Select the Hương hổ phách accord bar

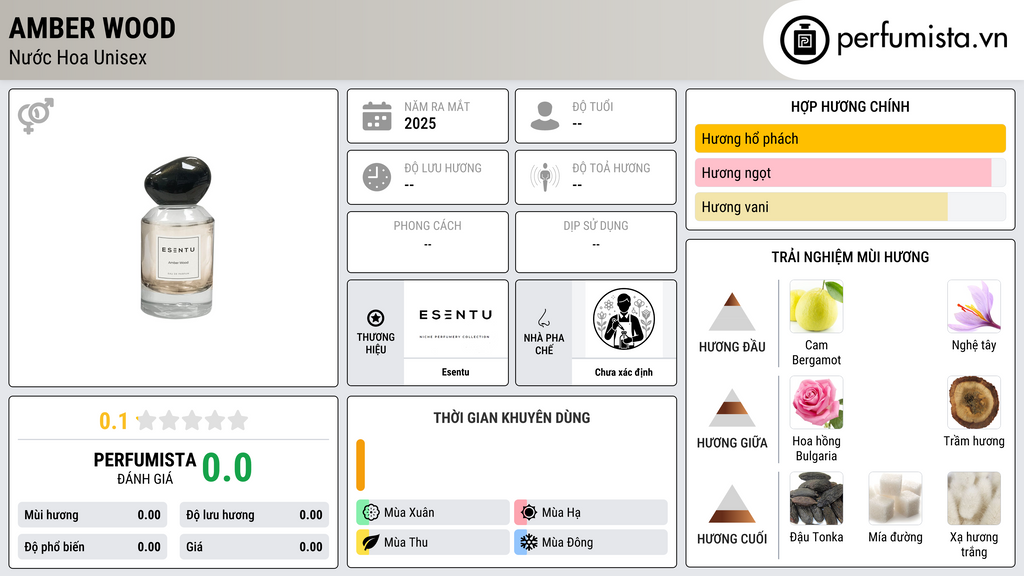pos(850,138)
